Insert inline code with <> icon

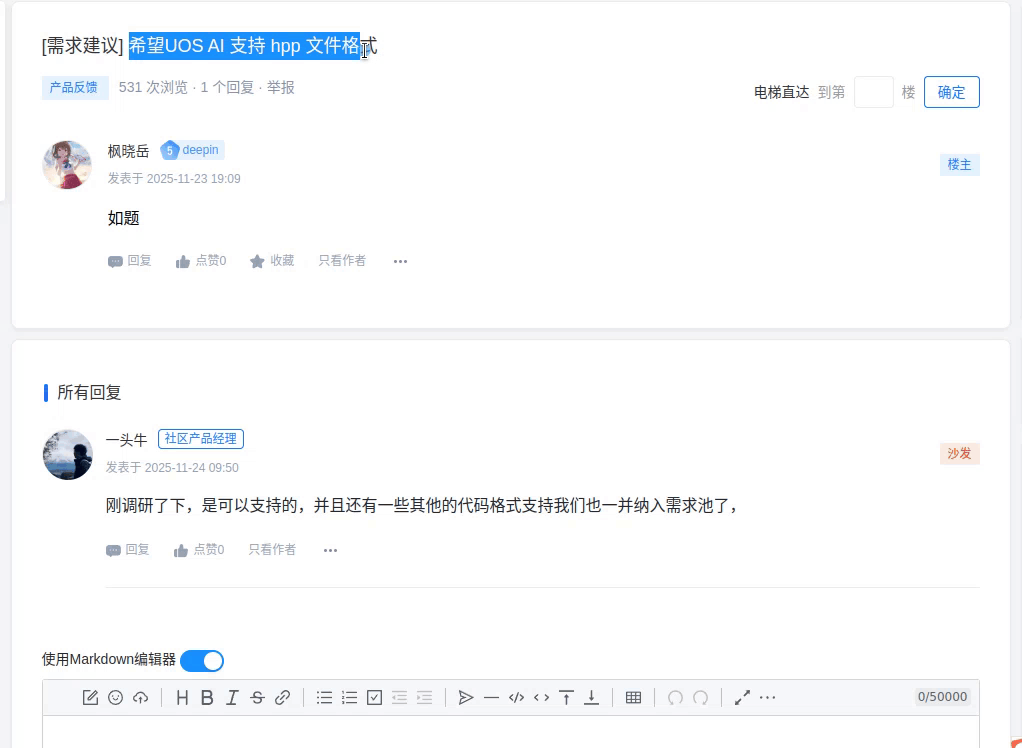tap(541, 697)
